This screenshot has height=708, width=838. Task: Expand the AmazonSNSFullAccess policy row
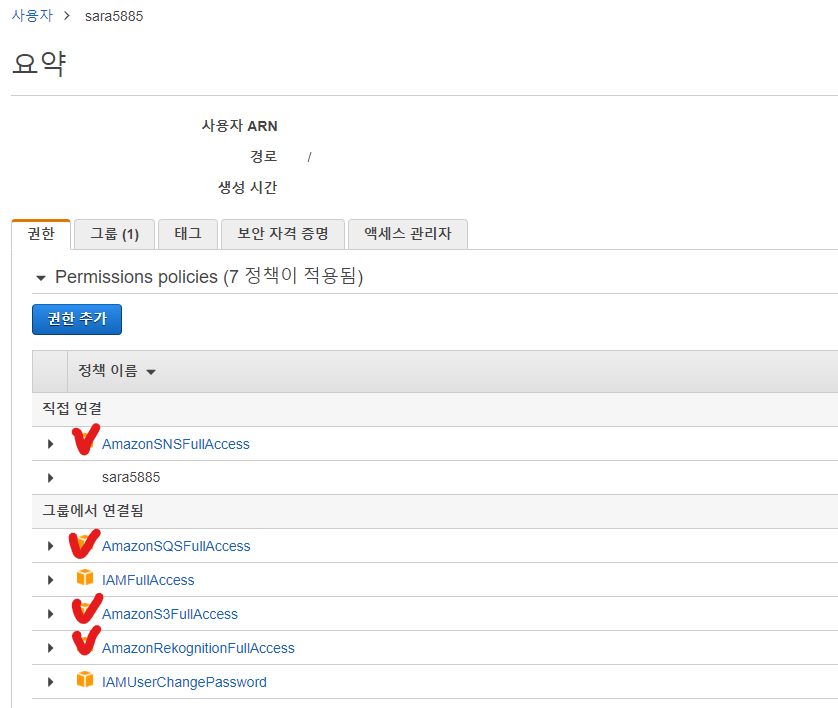tap(50, 444)
